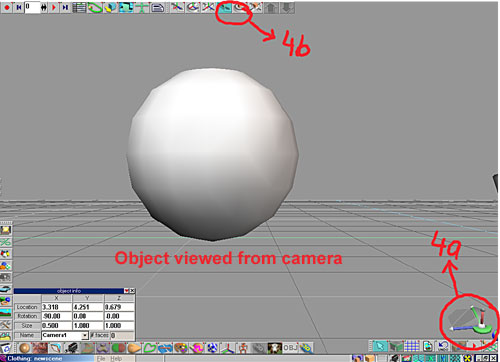Click the Location label in object info
500x362 pixels.
[27, 307]
